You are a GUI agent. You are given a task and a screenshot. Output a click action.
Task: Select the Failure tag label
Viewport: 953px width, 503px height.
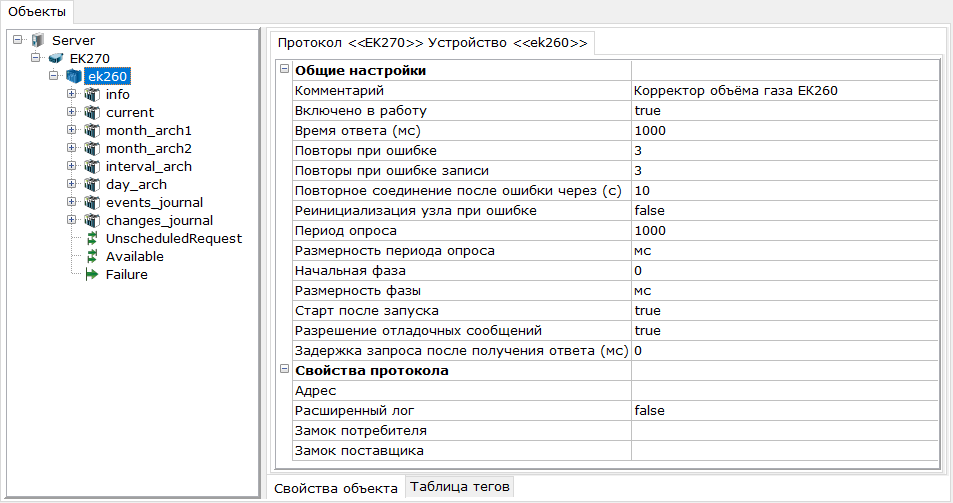pyautogui.click(x=127, y=275)
